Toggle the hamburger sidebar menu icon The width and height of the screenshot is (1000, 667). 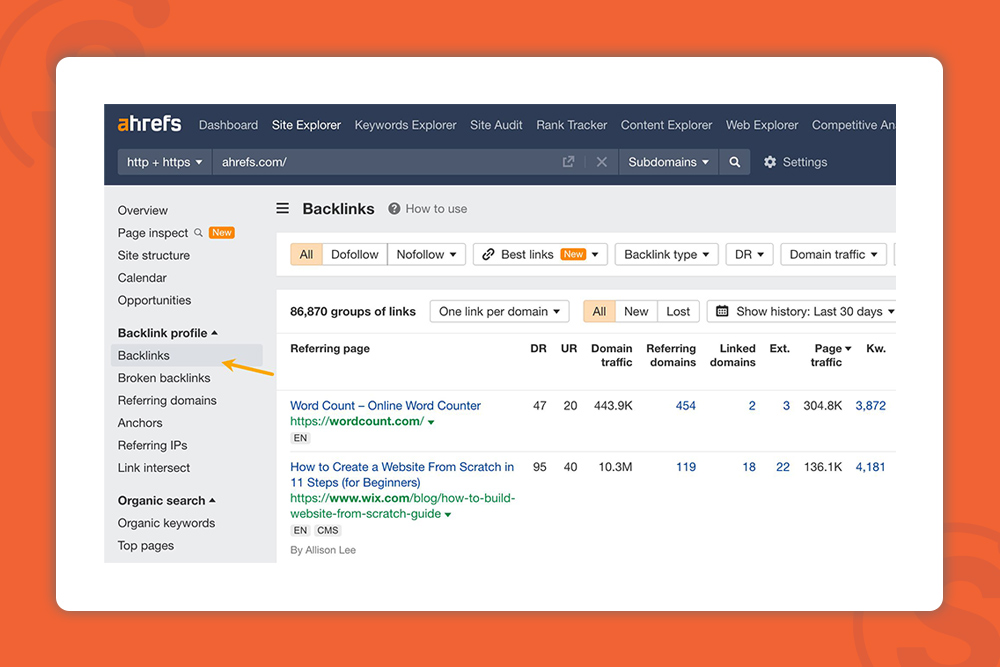283,209
